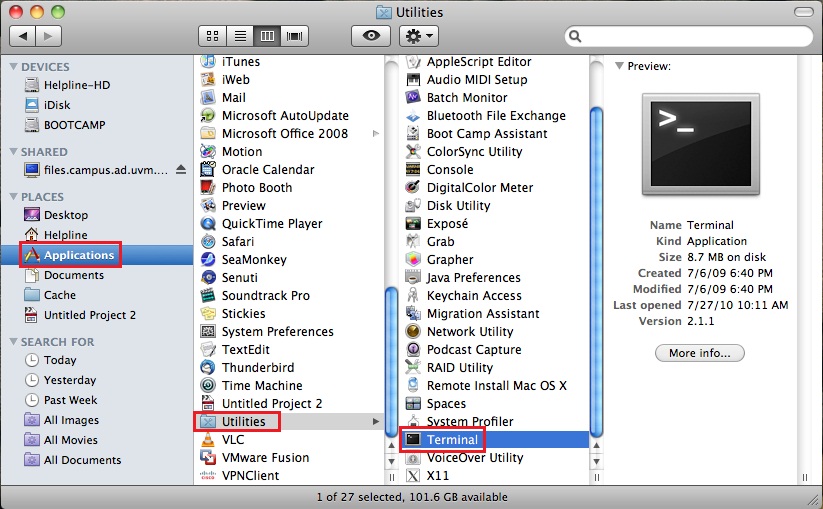This screenshot has width=823, height=509.
Task: Select the Disk Utility icon
Action: [x=413, y=206]
